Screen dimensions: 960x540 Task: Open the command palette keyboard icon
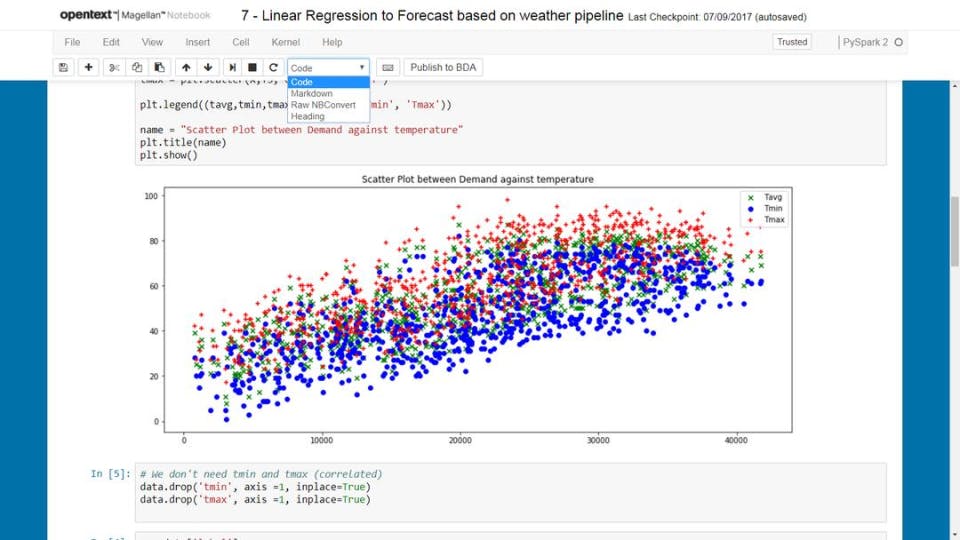pyautogui.click(x=388, y=67)
